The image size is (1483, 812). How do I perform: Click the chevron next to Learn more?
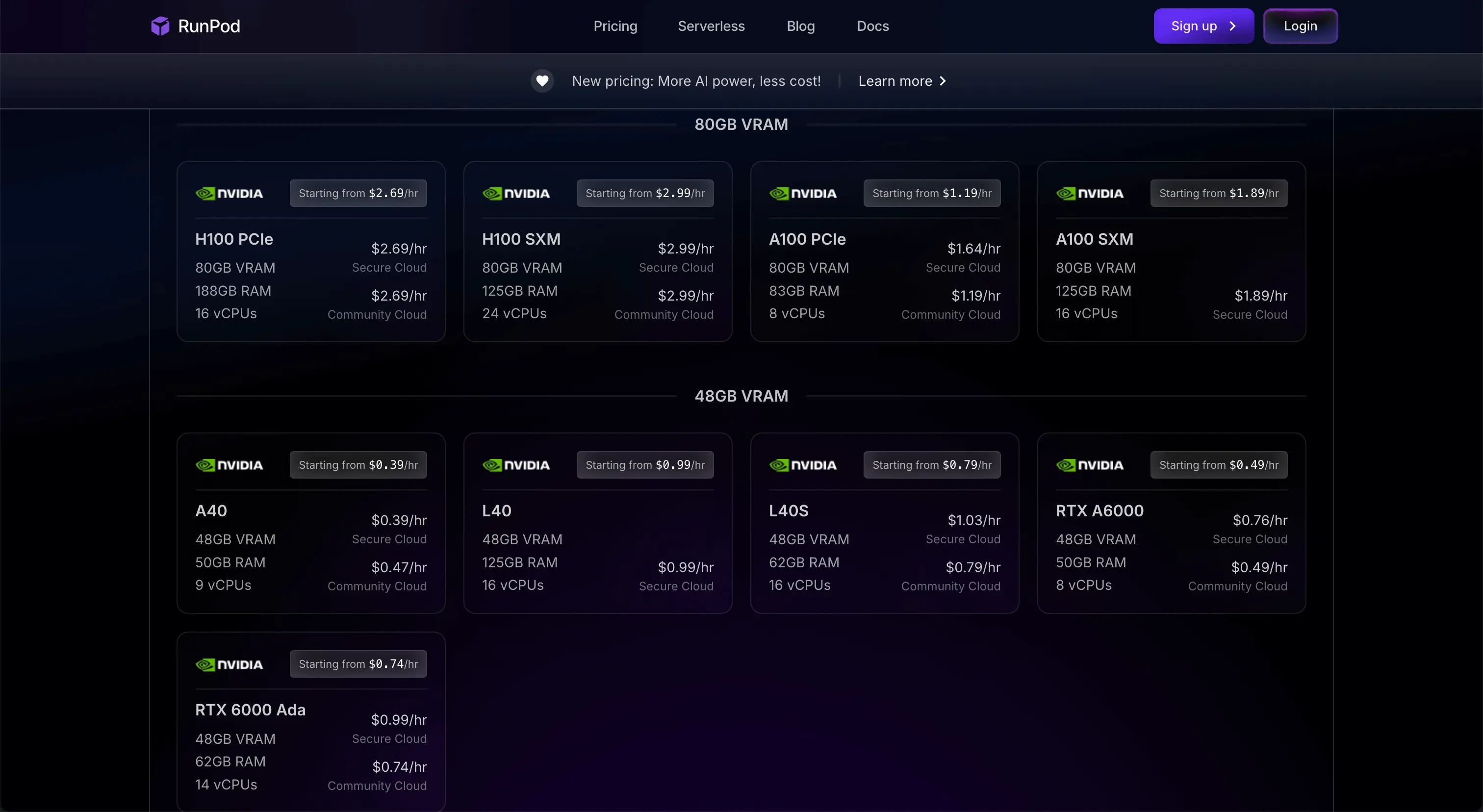pyautogui.click(x=943, y=81)
